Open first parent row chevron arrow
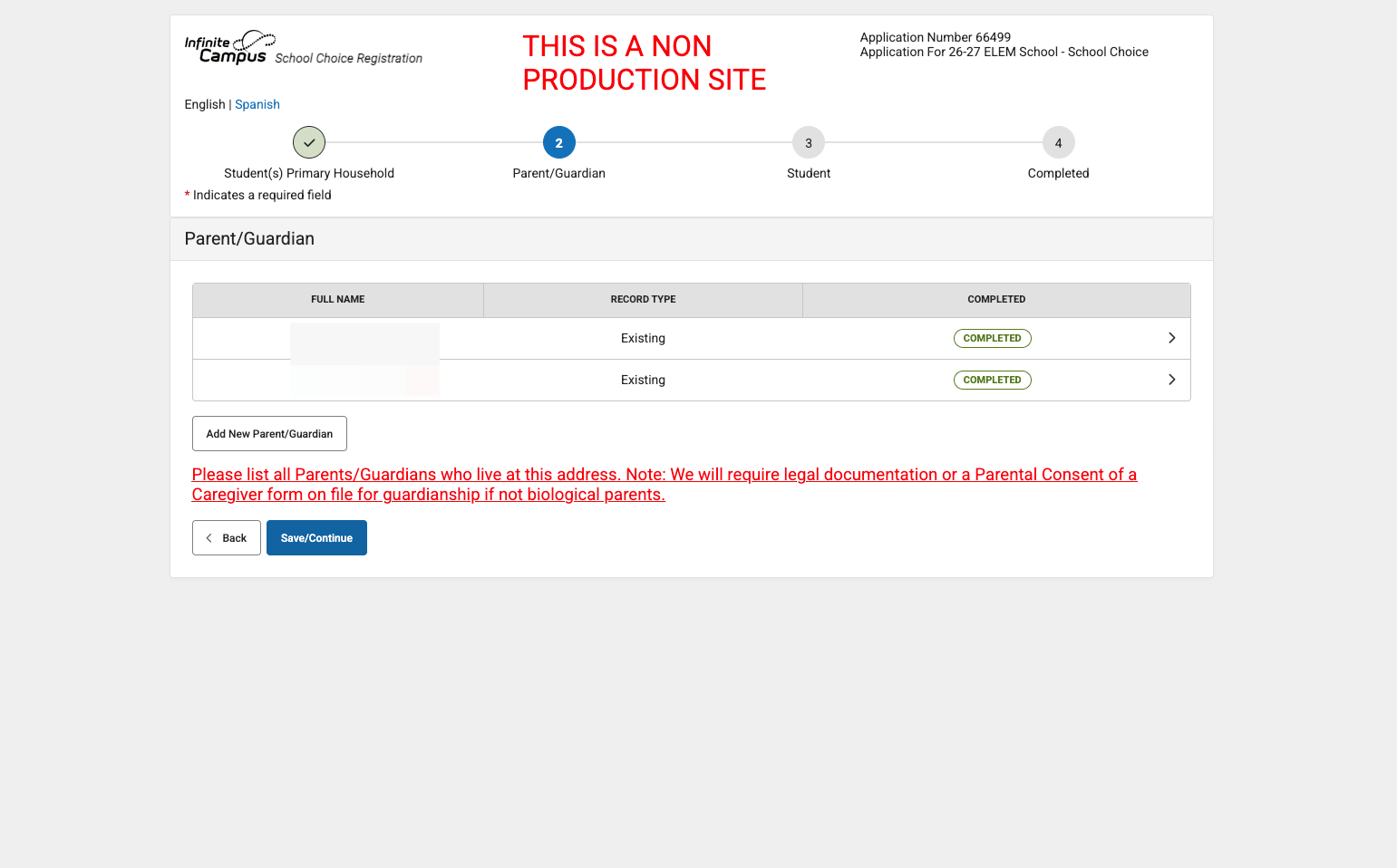This screenshot has width=1397, height=868. pos(1171,338)
